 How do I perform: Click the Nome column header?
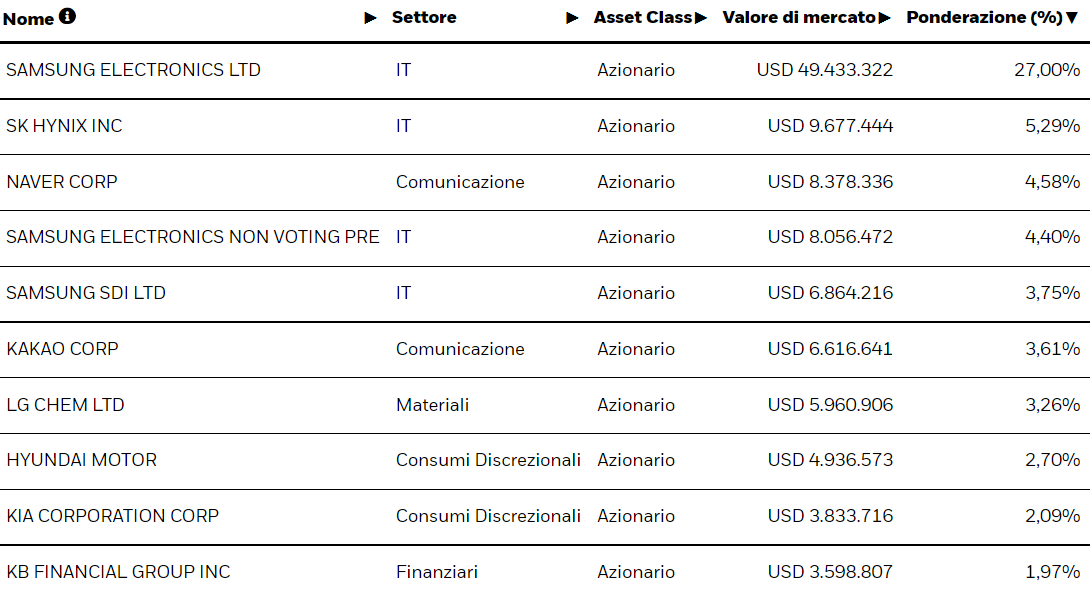[x=28, y=19]
